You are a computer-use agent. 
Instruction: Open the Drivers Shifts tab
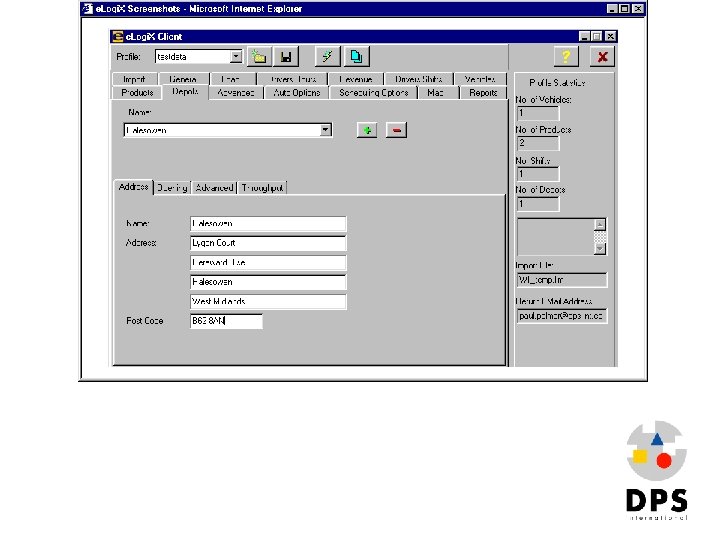(418, 79)
